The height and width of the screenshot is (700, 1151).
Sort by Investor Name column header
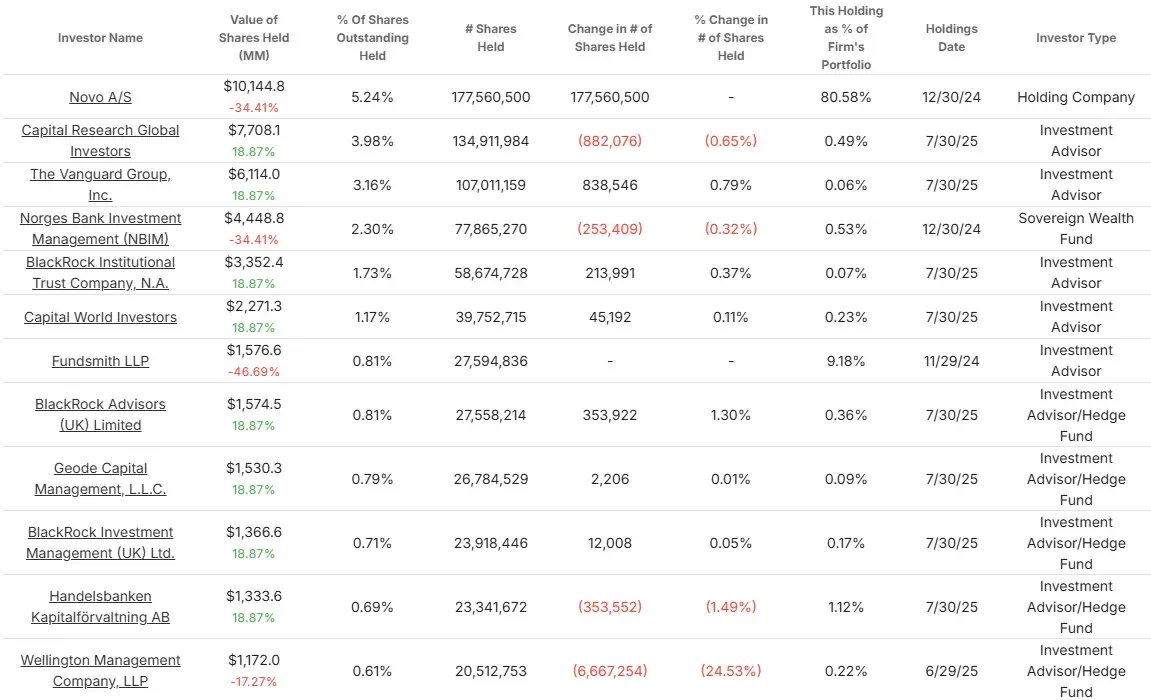point(100,37)
